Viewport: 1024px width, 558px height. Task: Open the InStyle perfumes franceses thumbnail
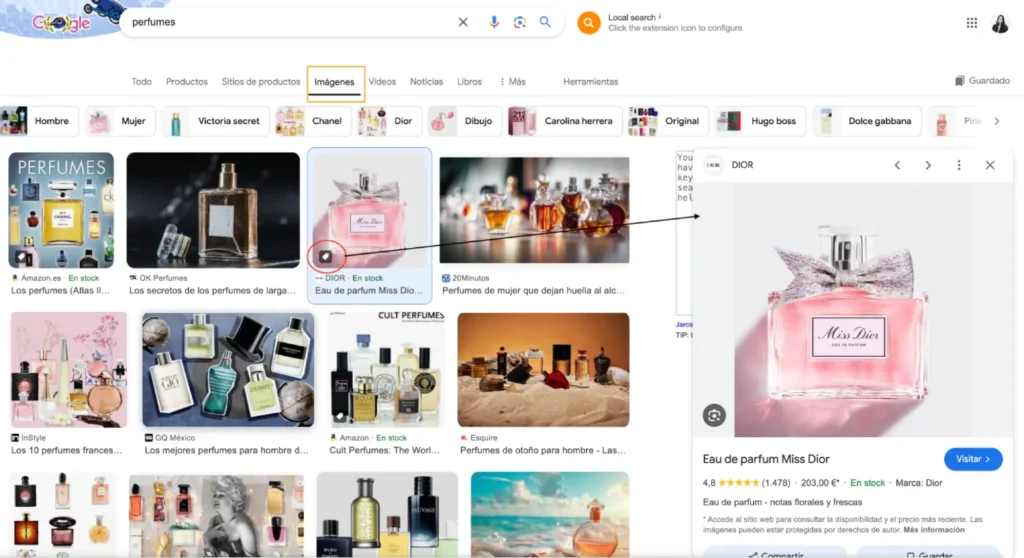click(x=69, y=370)
